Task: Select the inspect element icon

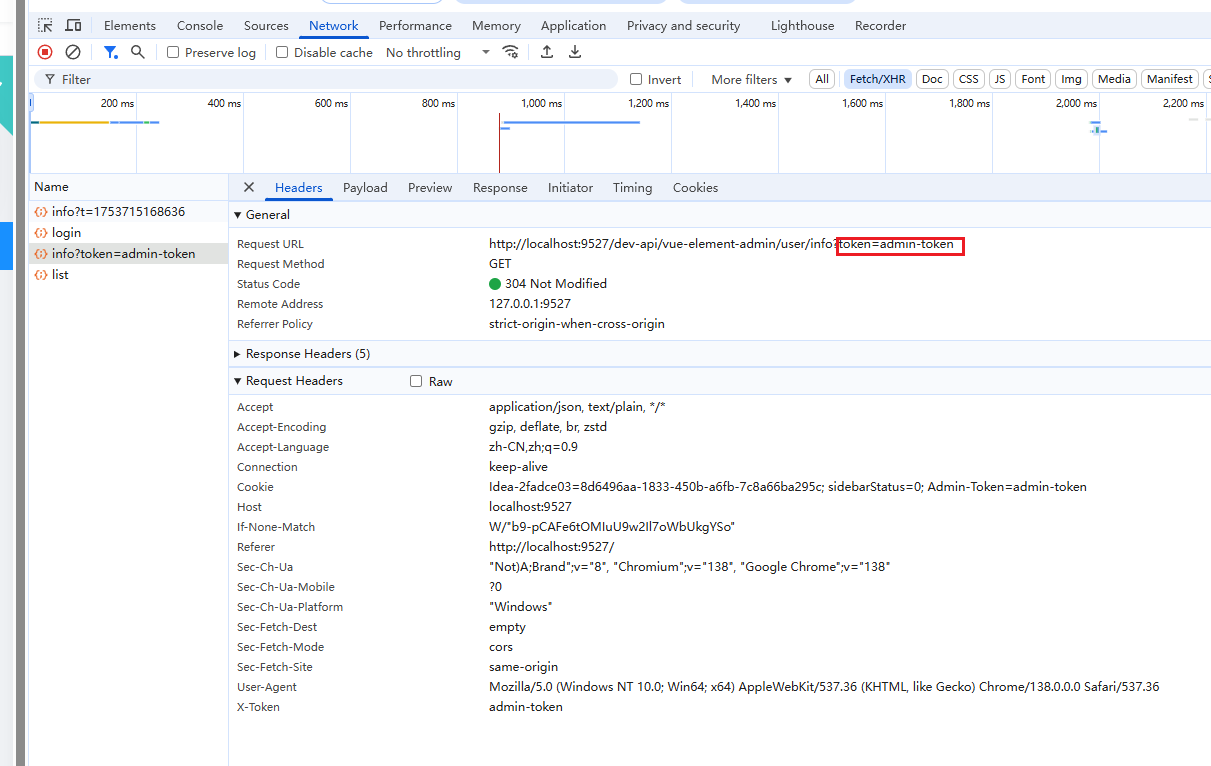Action: pyautogui.click(x=43, y=24)
